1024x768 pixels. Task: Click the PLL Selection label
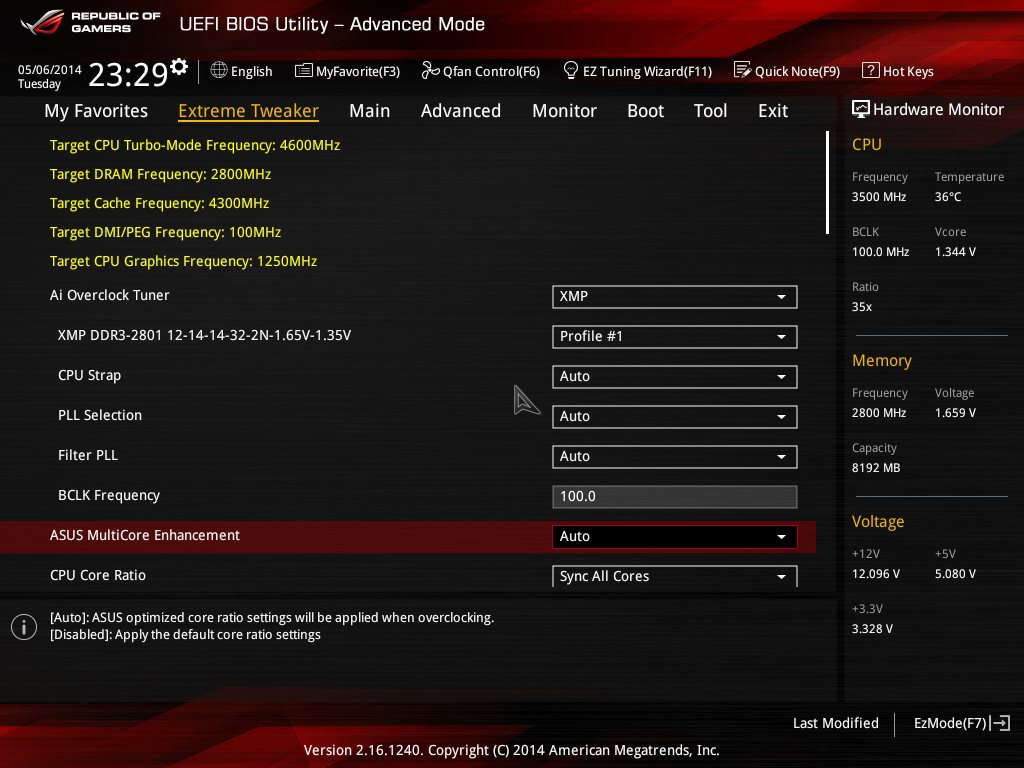point(100,415)
